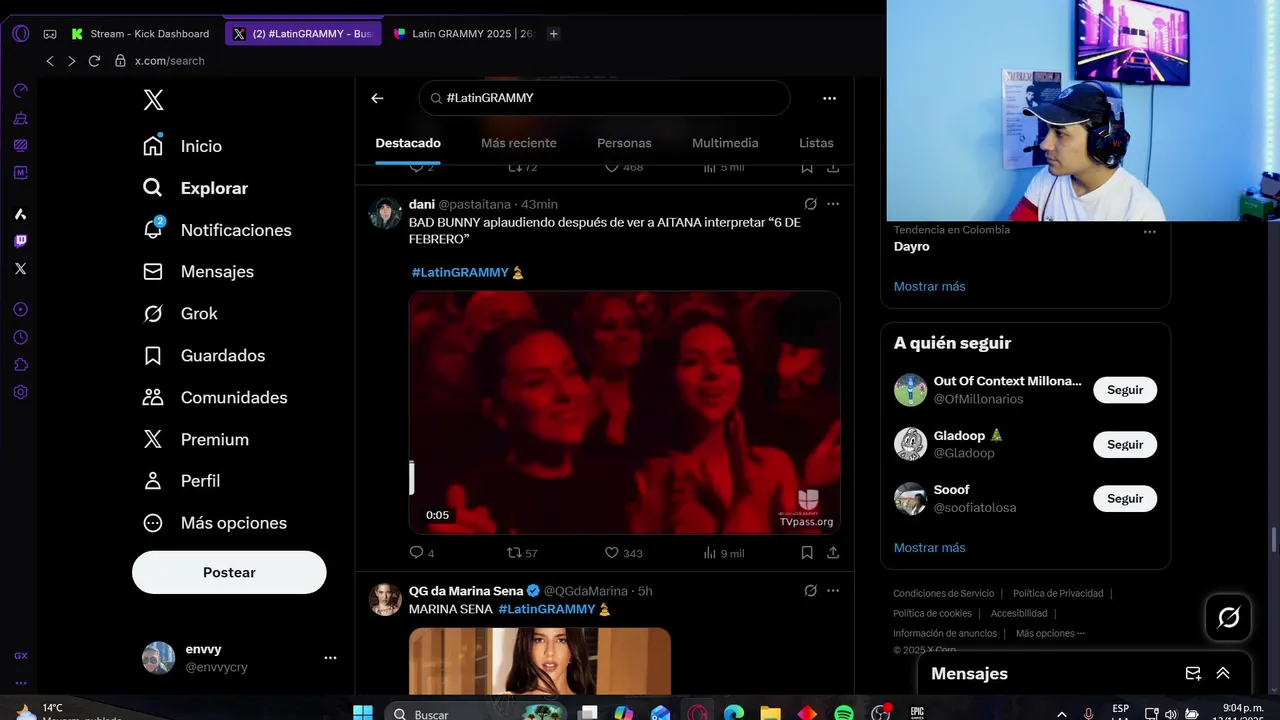Open QG da Marina Sena profile name

pyautogui.click(x=466, y=591)
